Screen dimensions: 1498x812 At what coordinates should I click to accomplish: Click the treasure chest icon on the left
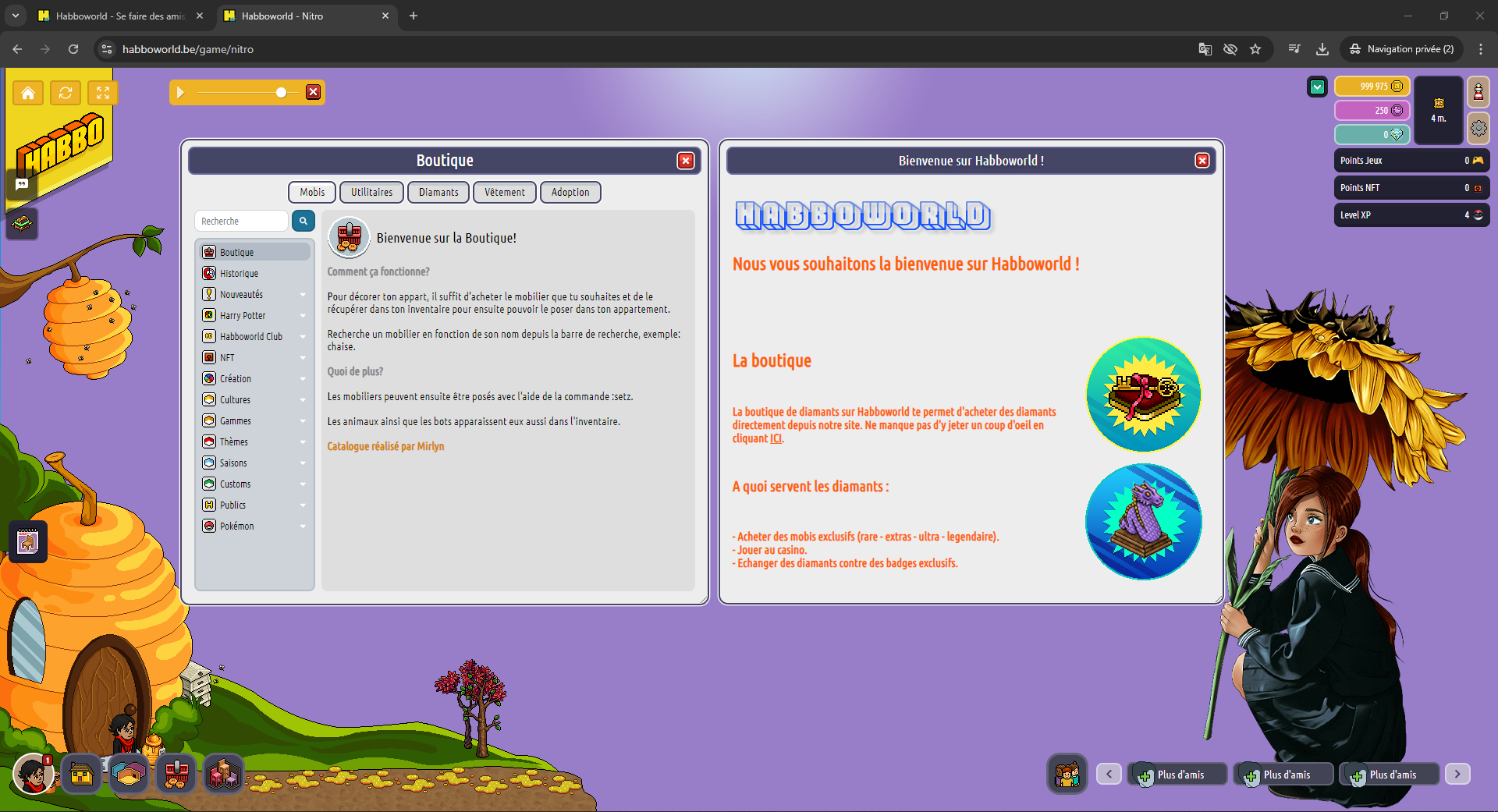click(22, 224)
